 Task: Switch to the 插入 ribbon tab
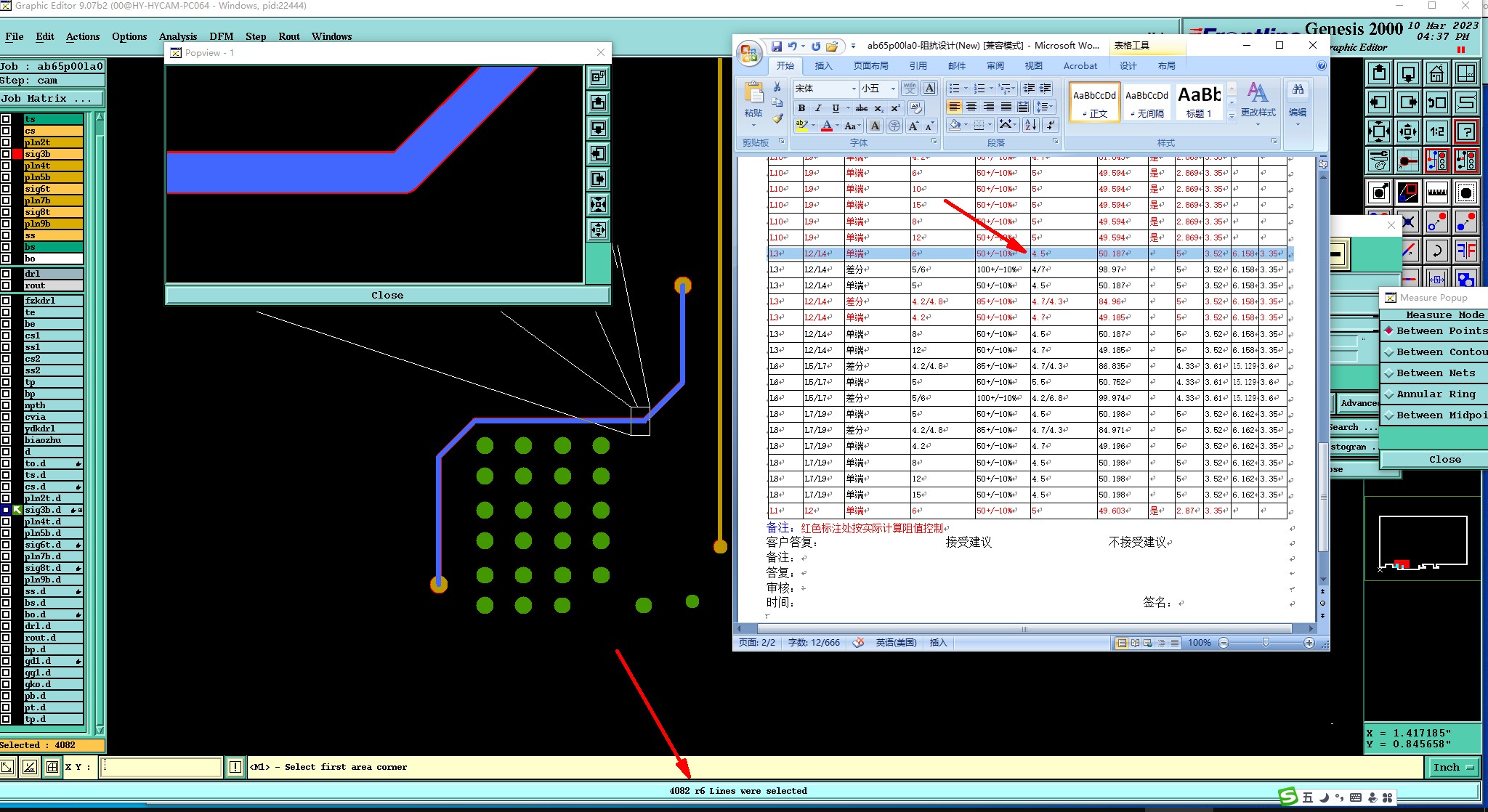pyautogui.click(x=823, y=65)
